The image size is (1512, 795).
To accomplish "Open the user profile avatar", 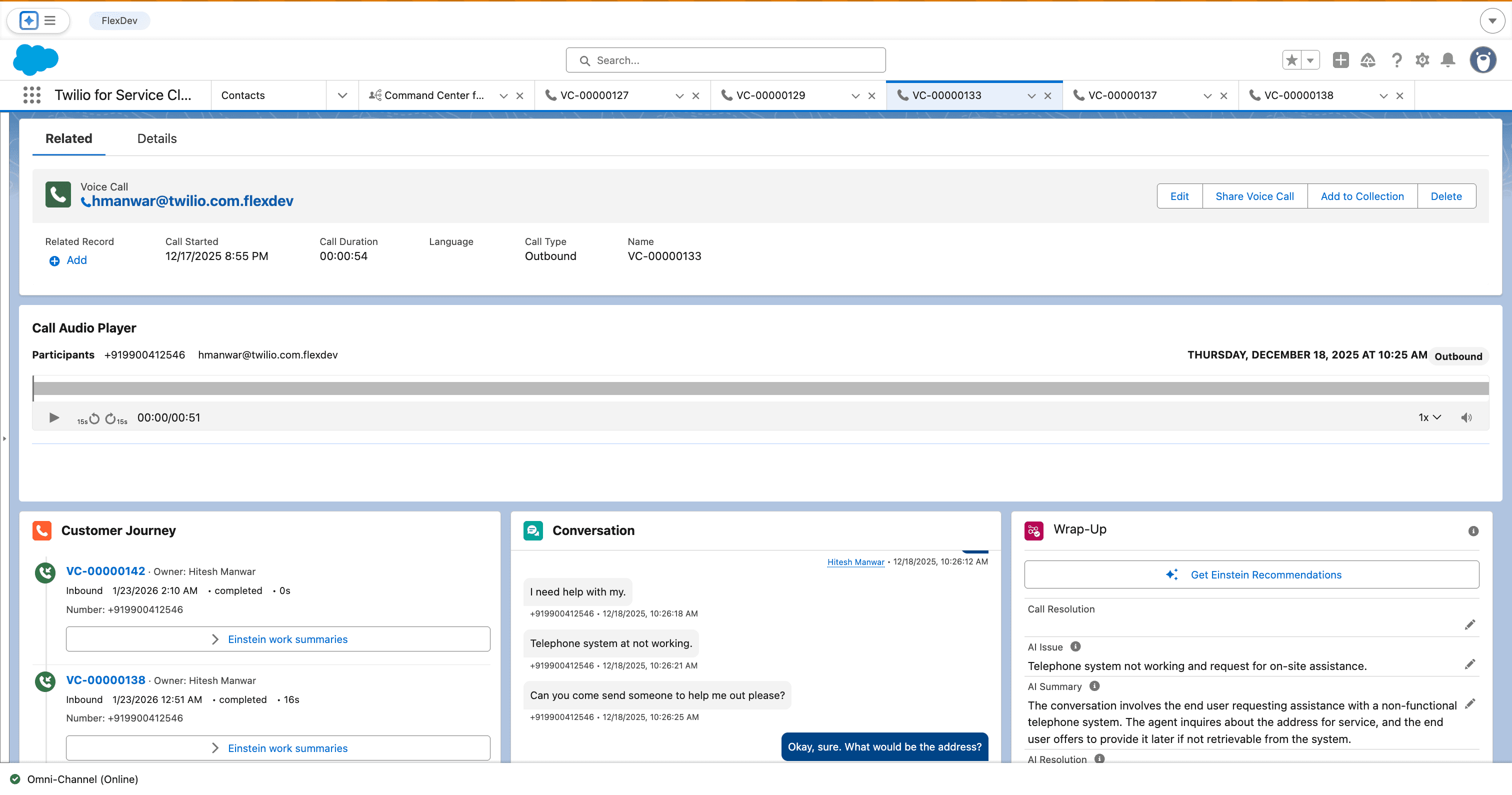I will pos(1483,60).
